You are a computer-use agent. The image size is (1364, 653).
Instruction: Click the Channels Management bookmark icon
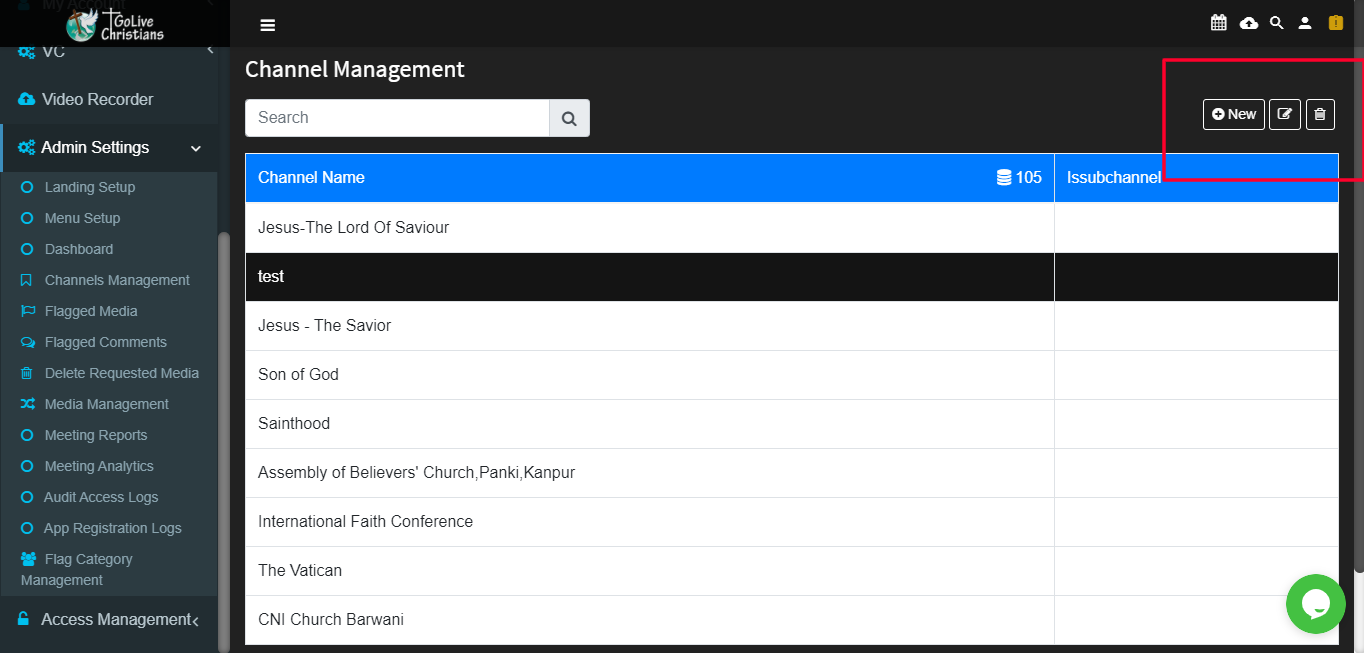(26, 280)
